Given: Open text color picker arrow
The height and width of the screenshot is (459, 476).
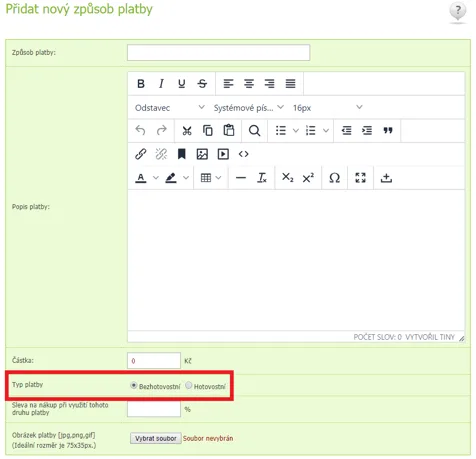Looking at the screenshot, I should tap(156, 178).
